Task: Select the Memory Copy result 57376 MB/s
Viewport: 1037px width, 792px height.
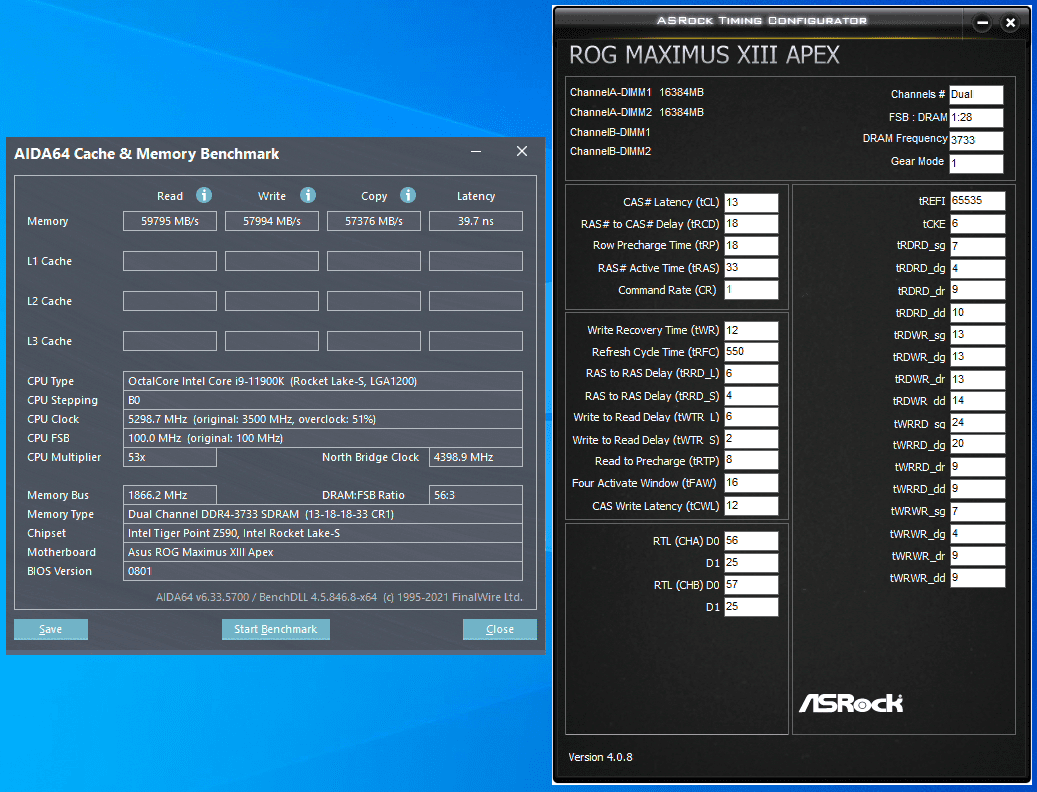Action: (x=374, y=221)
